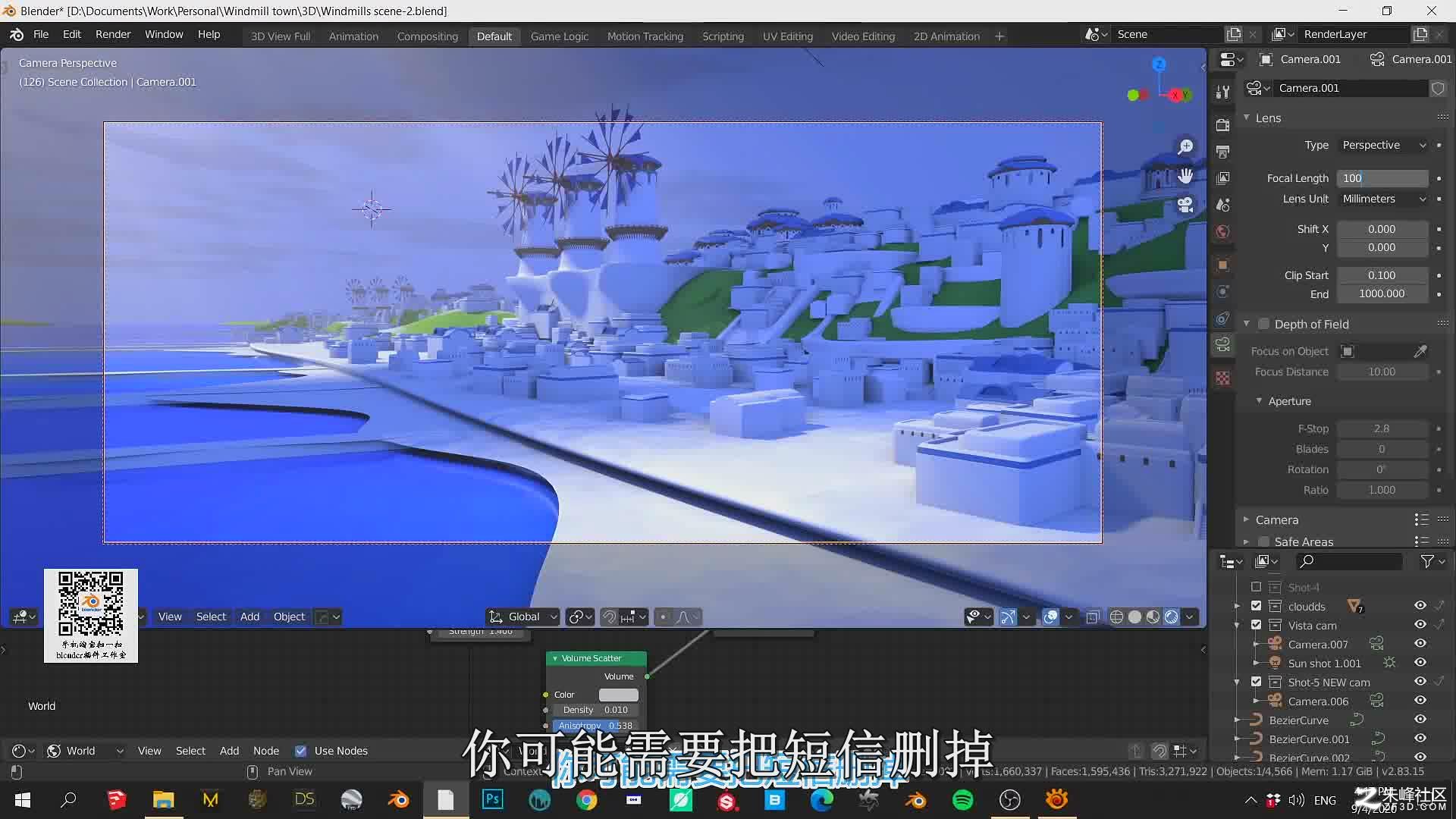The height and width of the screenshot is (819, 1456).
Task: Select Material Preview viewport shading
Action: [x=1153, y=617]
